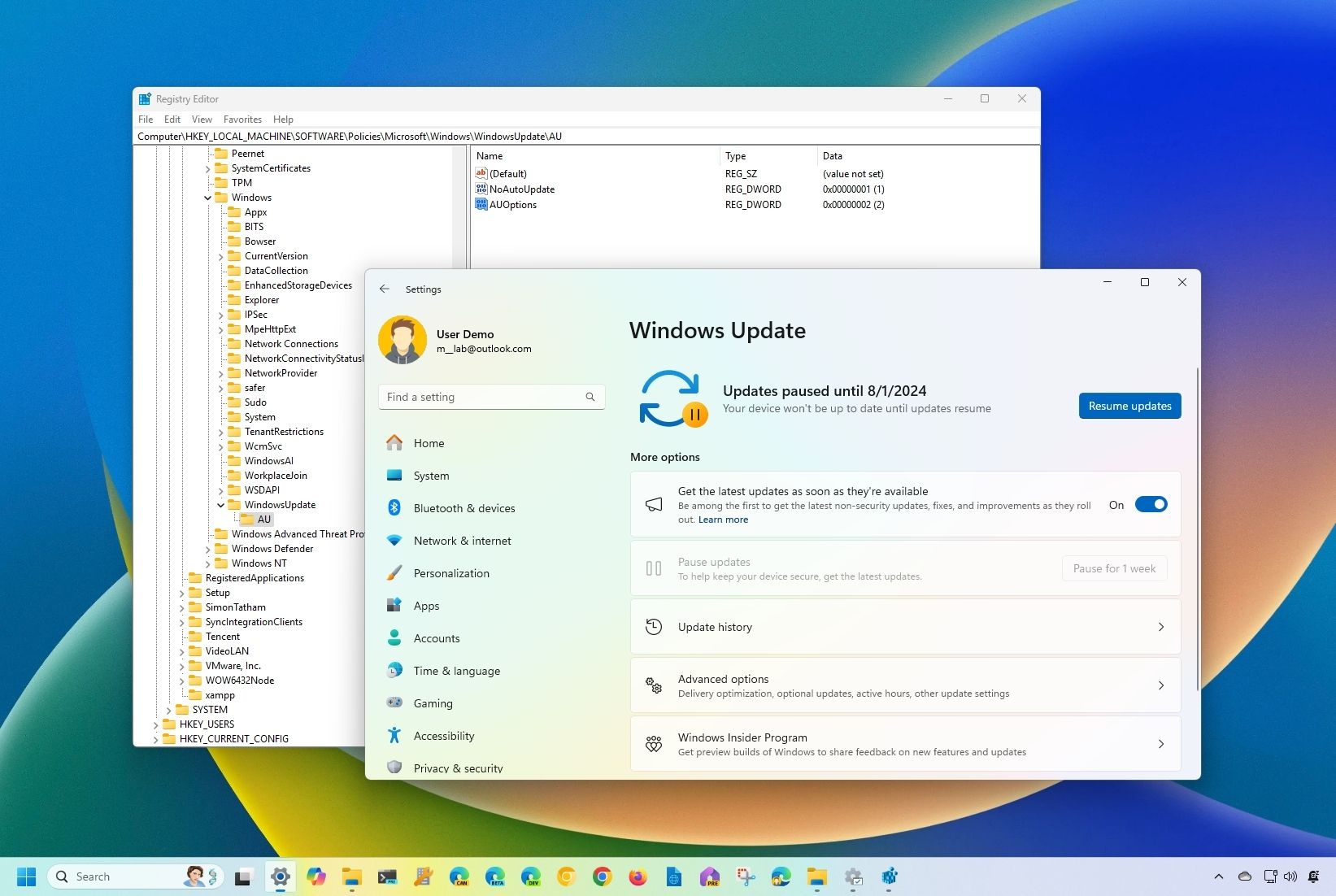Collapse the Windows registry key
This screenshot has width=1336, height=896.
pyautogui.click(x=208, y=197)
